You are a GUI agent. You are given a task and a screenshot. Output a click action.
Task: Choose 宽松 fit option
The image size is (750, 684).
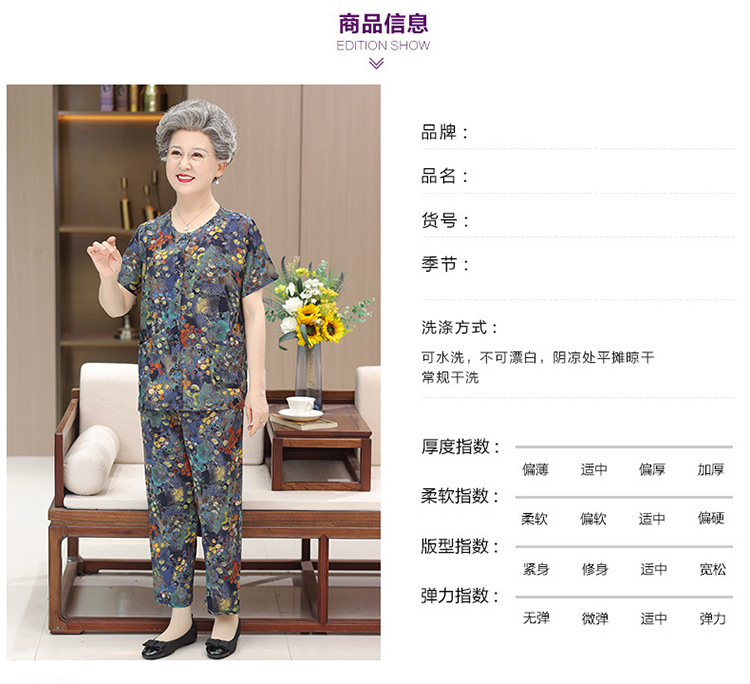coord(713,569)
